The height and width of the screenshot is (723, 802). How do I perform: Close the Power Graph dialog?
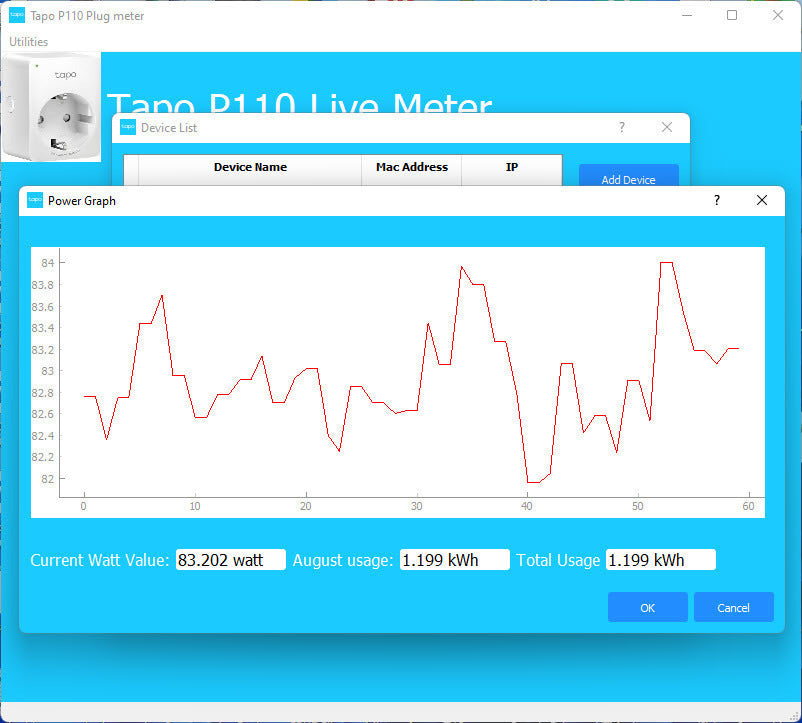tap(762, 200)
